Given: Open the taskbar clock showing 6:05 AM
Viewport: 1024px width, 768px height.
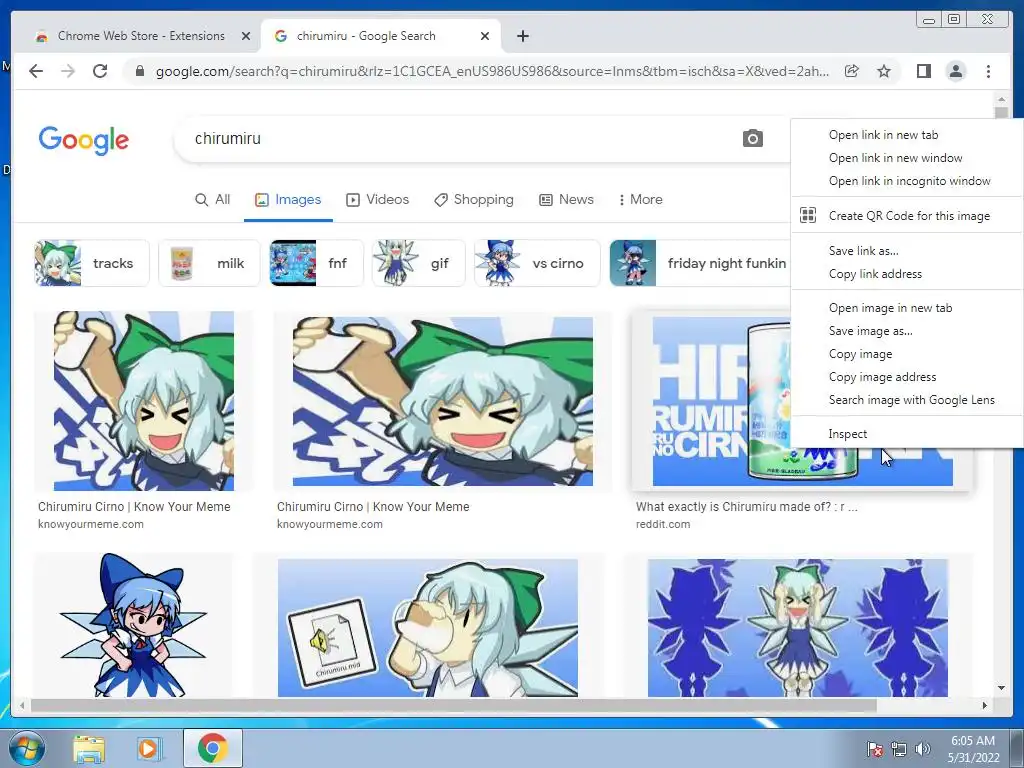Looking at the screenshot, I should (973, 749).
